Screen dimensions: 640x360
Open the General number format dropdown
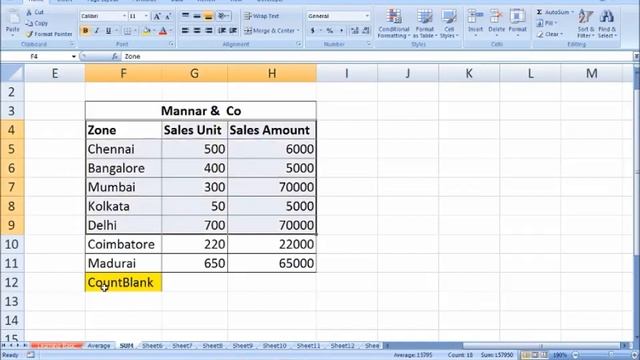click(x=367, y=16)
